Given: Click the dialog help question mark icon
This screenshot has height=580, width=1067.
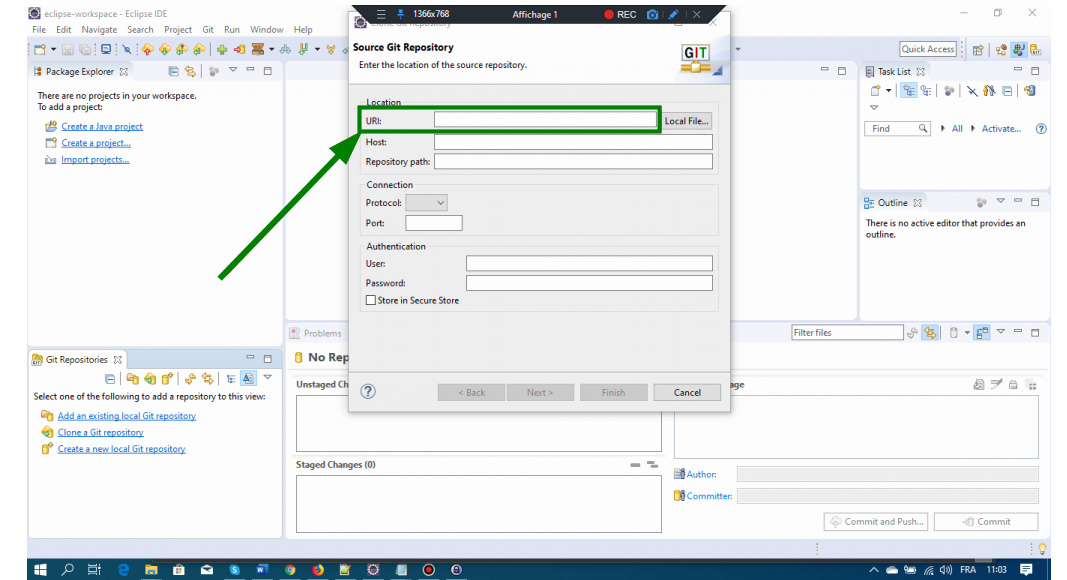Looking at the screenshot, I should point(368,391).
